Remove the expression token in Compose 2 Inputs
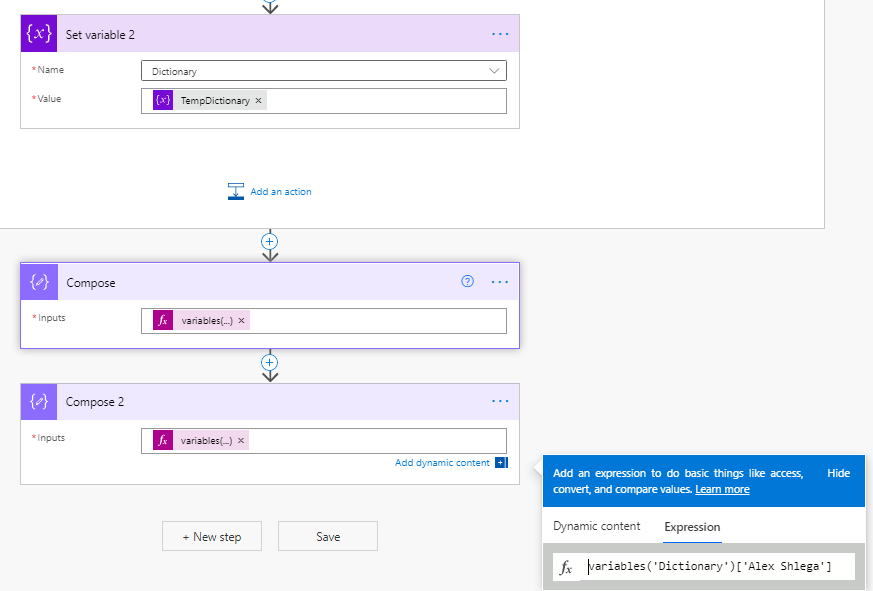Screen dimensions: 873x591 click(x=241, y=441)
